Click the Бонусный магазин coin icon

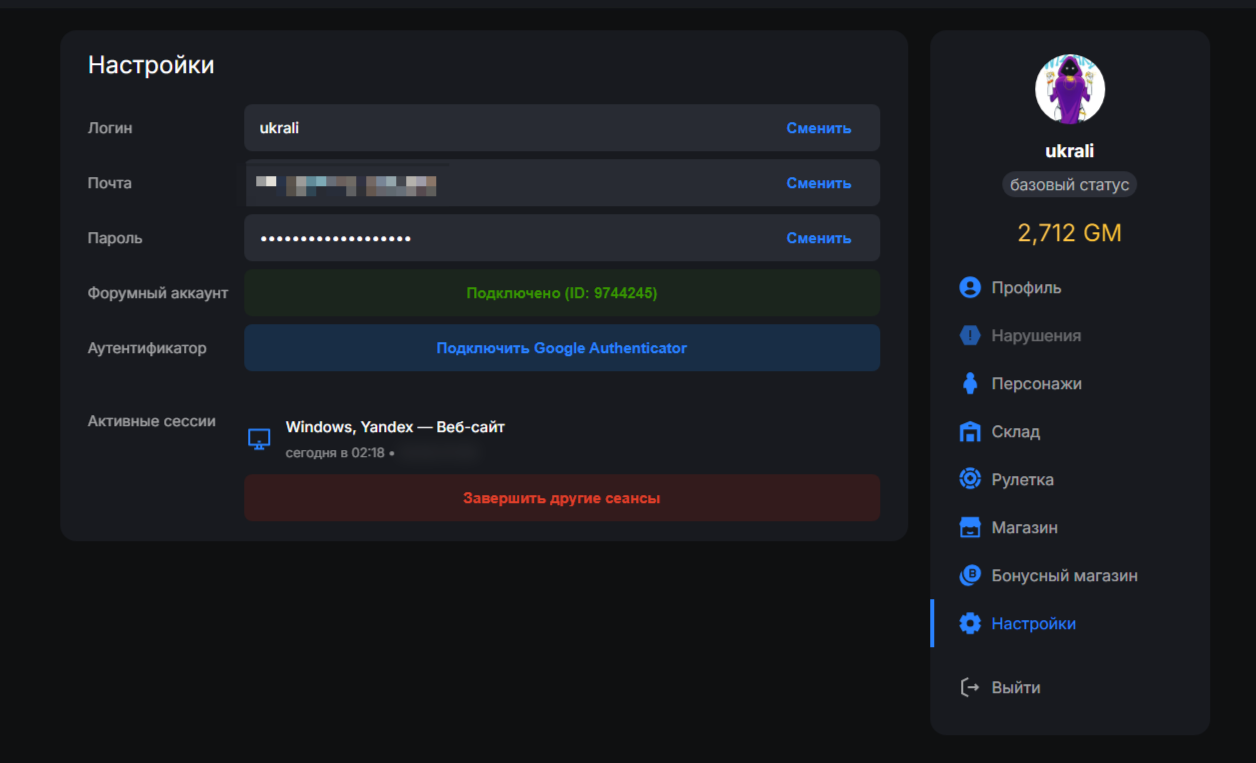(969, 576)
